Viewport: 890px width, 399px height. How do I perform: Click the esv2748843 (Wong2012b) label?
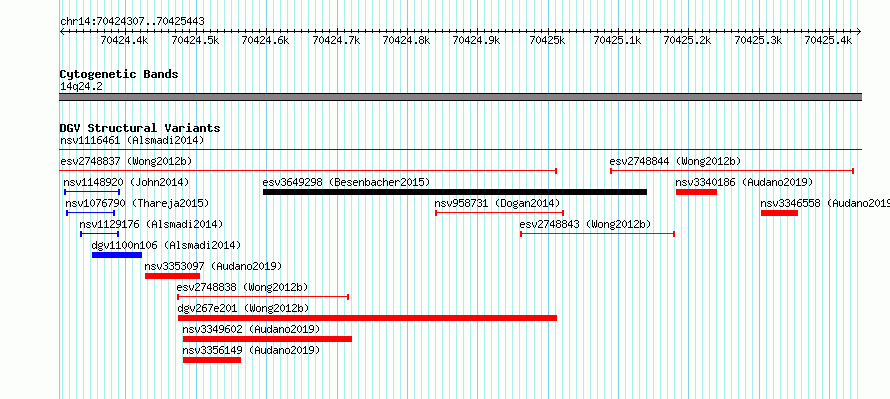(585, 224)
